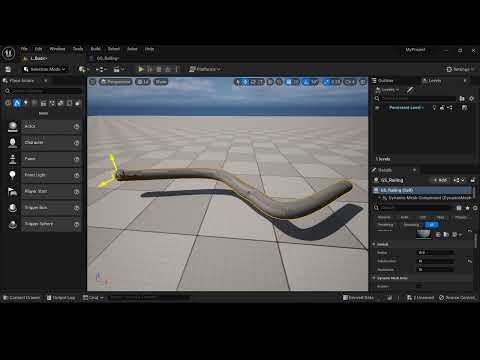Open the Edit menu
Screen dimensions: 480x360
tap(38, 49)
